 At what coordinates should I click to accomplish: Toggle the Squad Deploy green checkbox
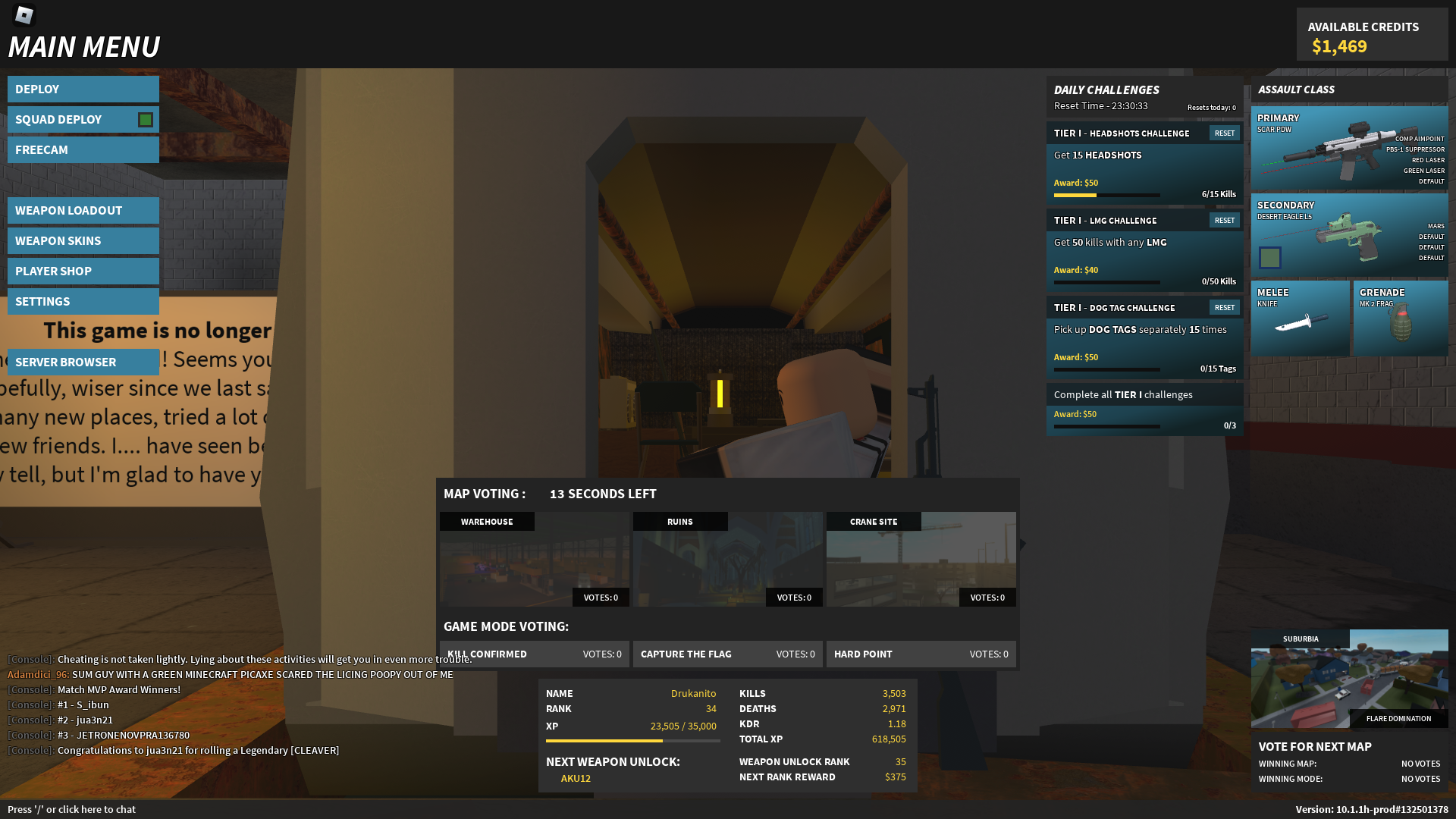coord(145,120)
